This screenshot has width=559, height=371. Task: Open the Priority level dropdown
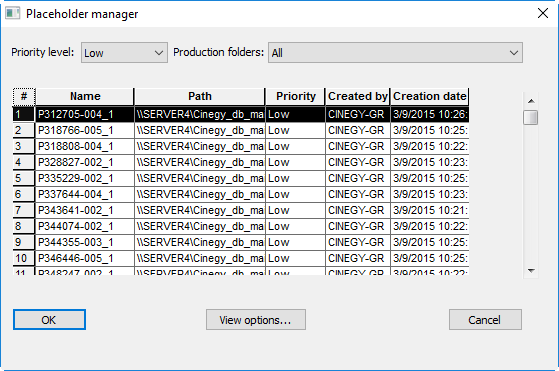(x=124, y=53)
